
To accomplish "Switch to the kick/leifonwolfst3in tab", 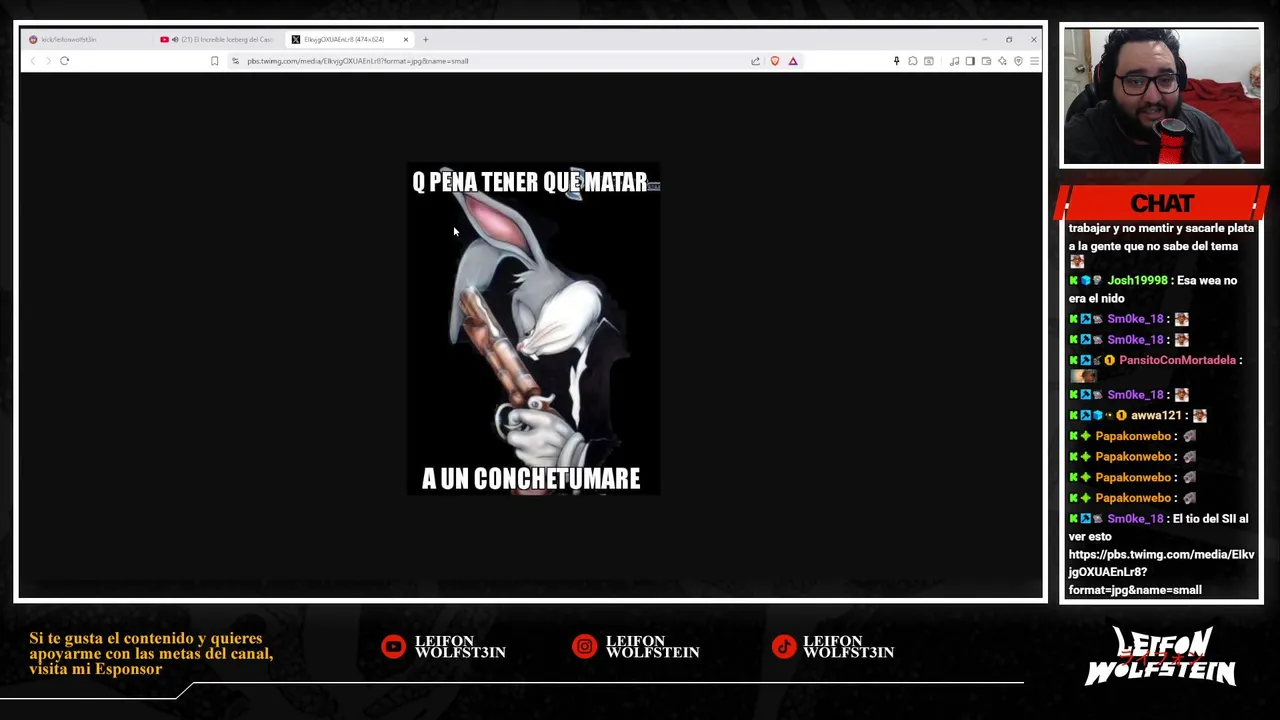I will tap(88, 40).
